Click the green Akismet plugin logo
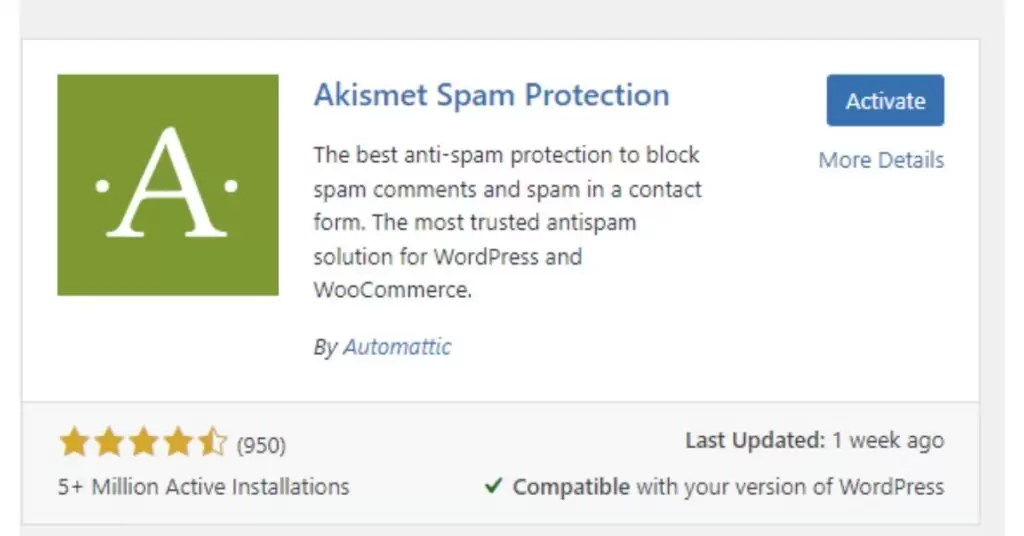This screenshot has width=1024, height=536. [x=168, y=185]
